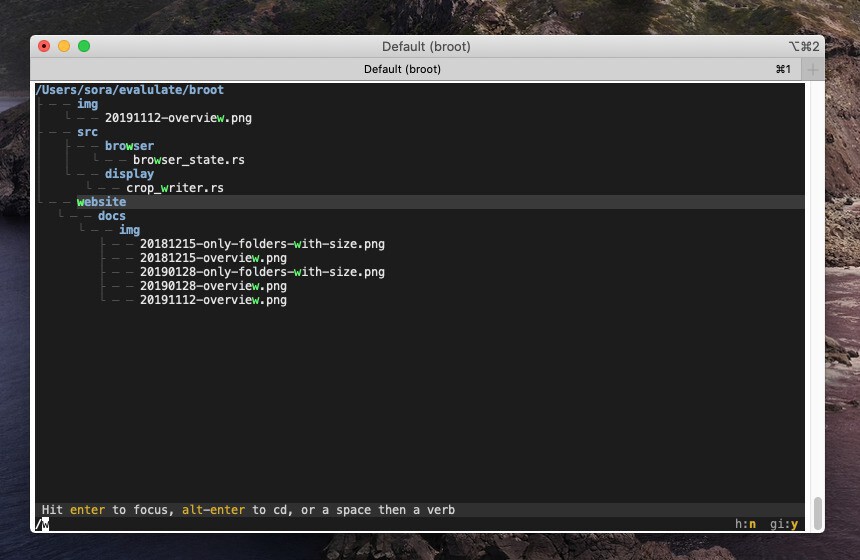The width and height of the screenshot is (860, 560).
Task: Click the root path /Users/sora/evalulate/broot
Action: pos(130,90)
